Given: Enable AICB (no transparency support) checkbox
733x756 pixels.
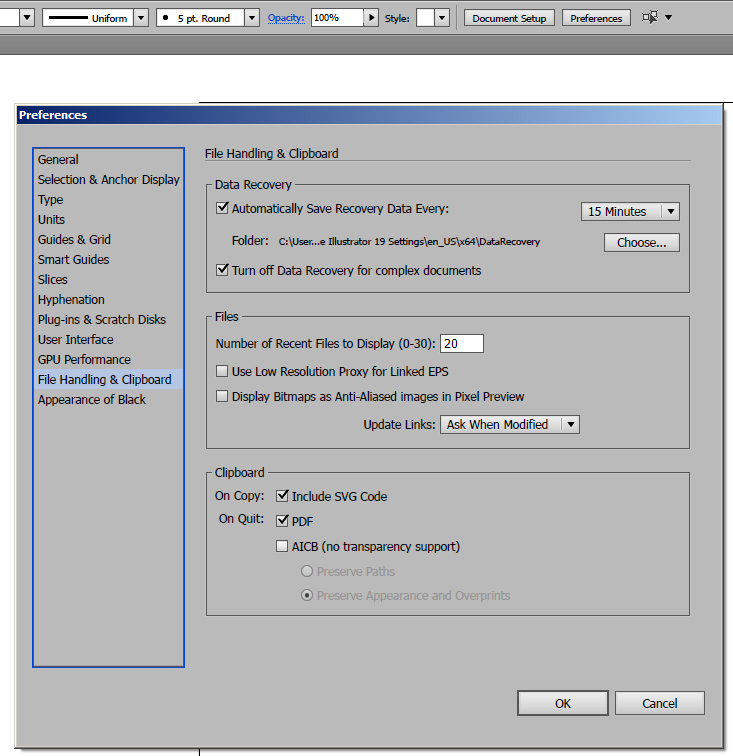Looking at the screenshot, I should coord(282,546).
